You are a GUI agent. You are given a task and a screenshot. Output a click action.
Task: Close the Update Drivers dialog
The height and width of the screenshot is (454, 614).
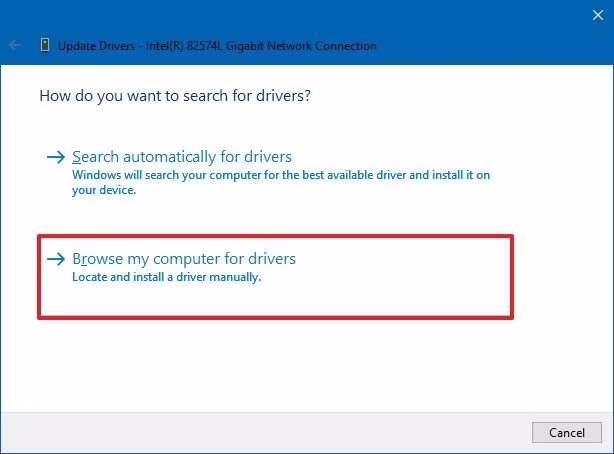598,15
